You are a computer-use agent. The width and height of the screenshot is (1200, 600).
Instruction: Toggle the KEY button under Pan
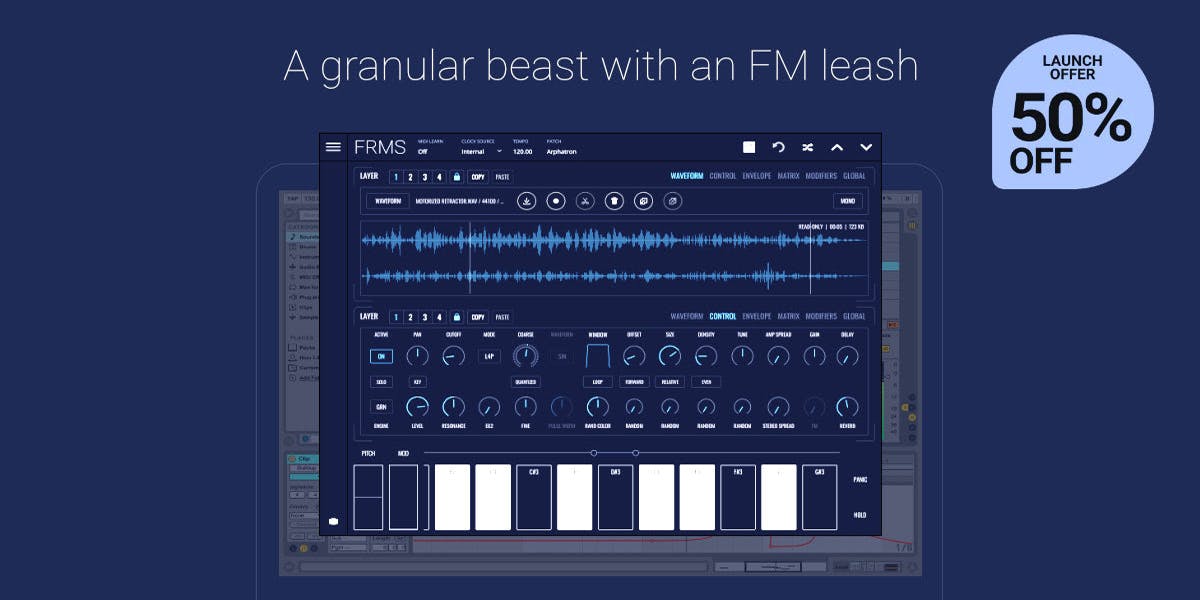click(417, 382)
